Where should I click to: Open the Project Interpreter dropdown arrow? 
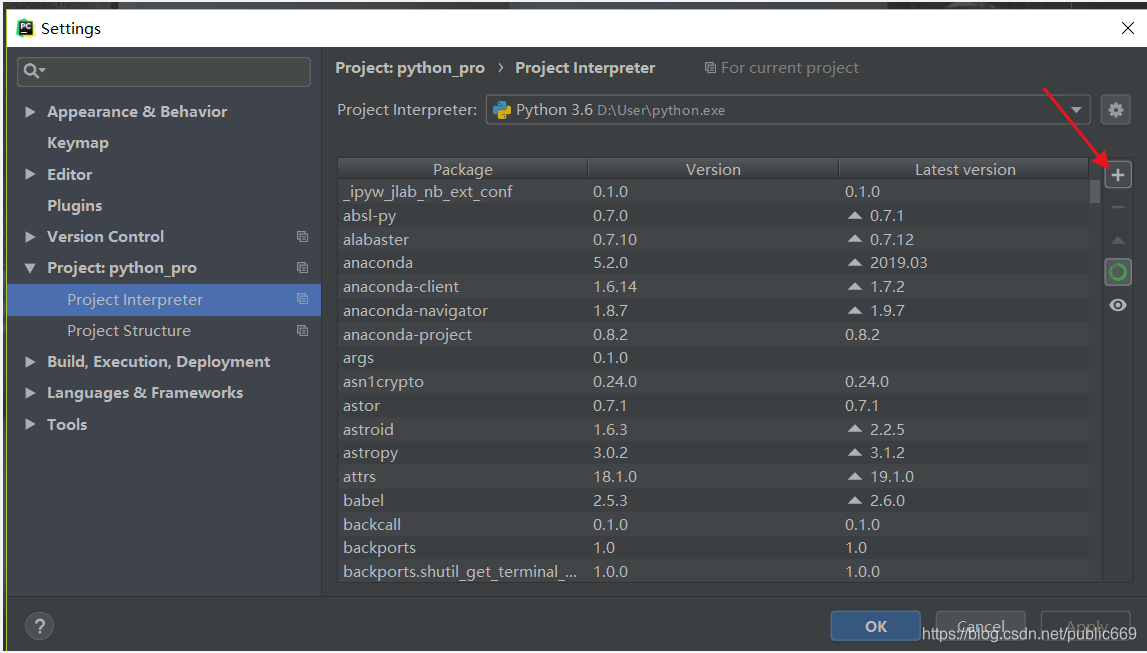pos(1076,110)
